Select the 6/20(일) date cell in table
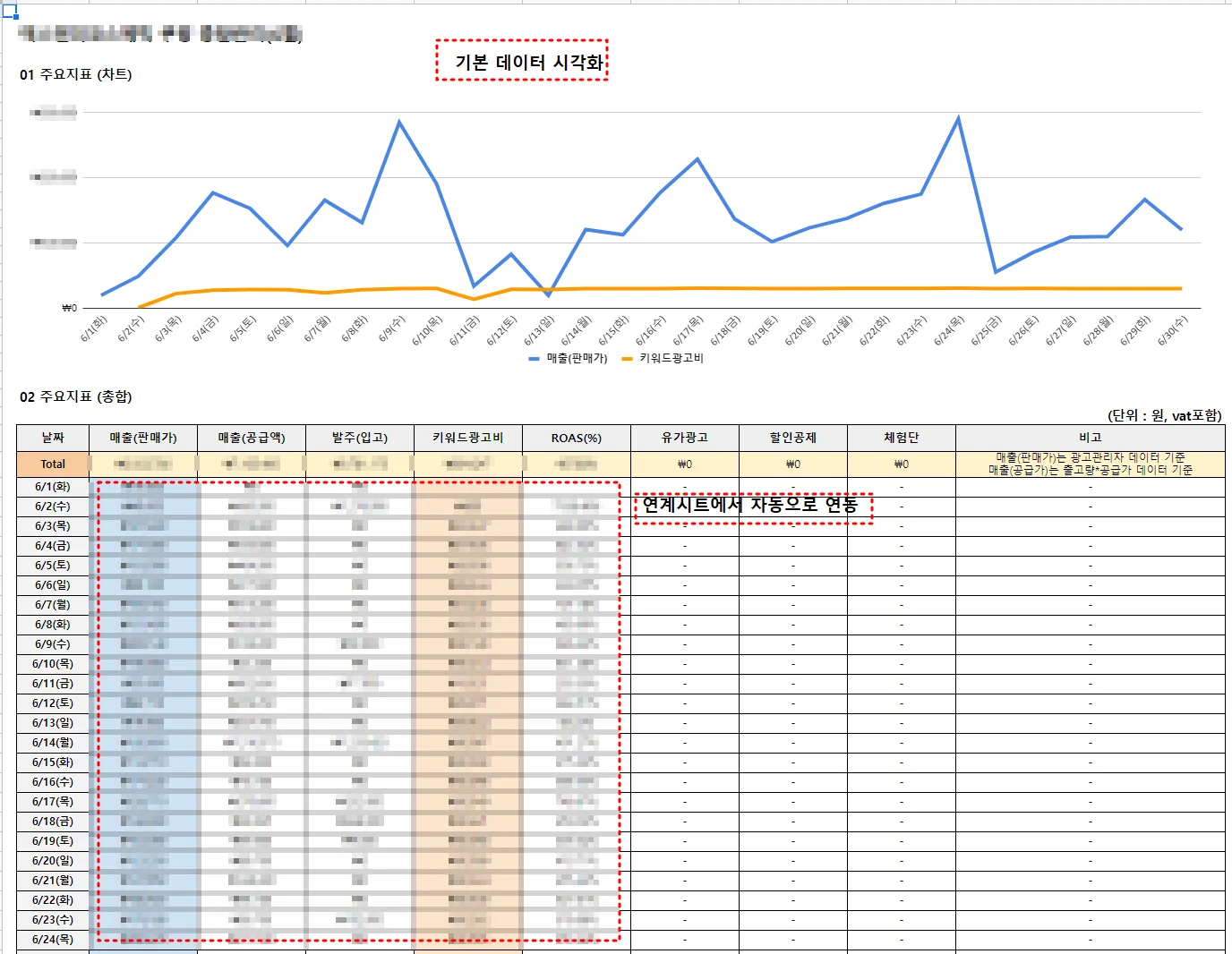The width and height of the screenshot is (1232, 954). coord(53,861)
